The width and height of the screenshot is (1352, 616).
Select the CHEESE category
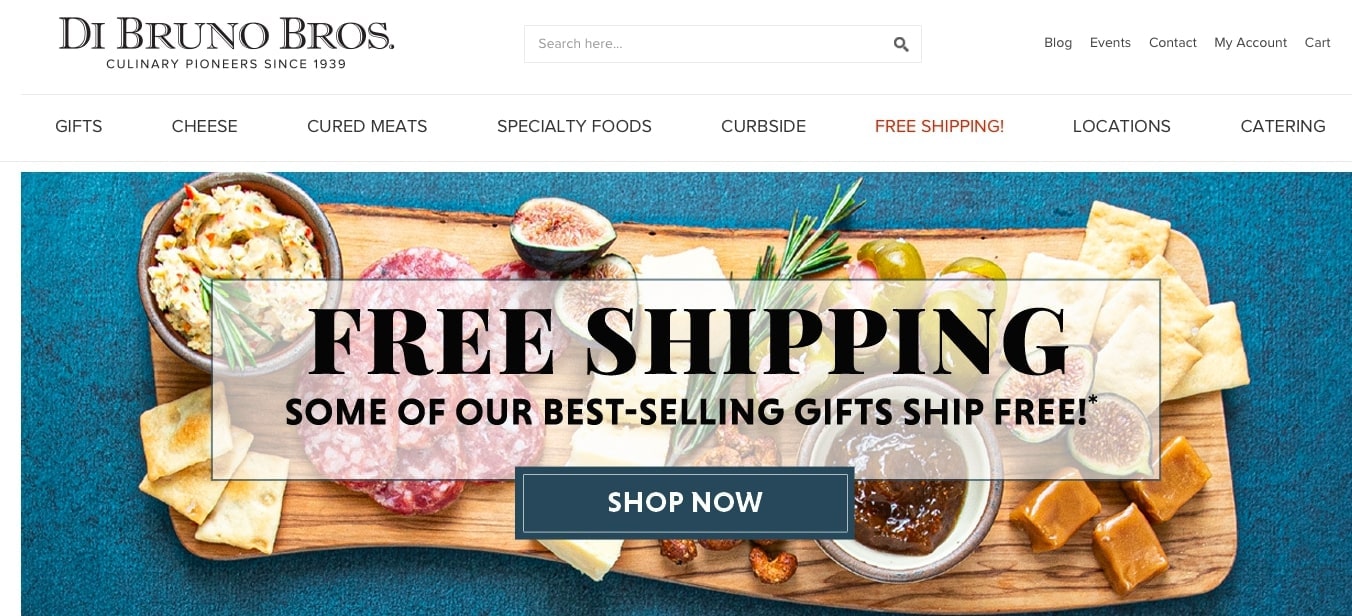point(204,126)
